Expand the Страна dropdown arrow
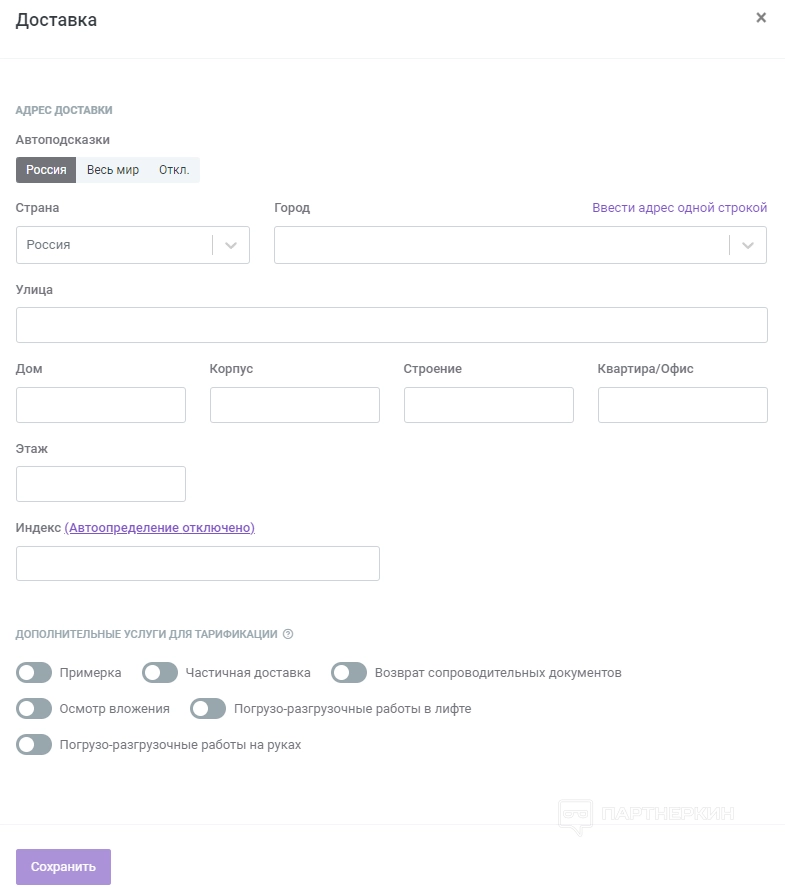The image size is (785, 888). (231, 245)
